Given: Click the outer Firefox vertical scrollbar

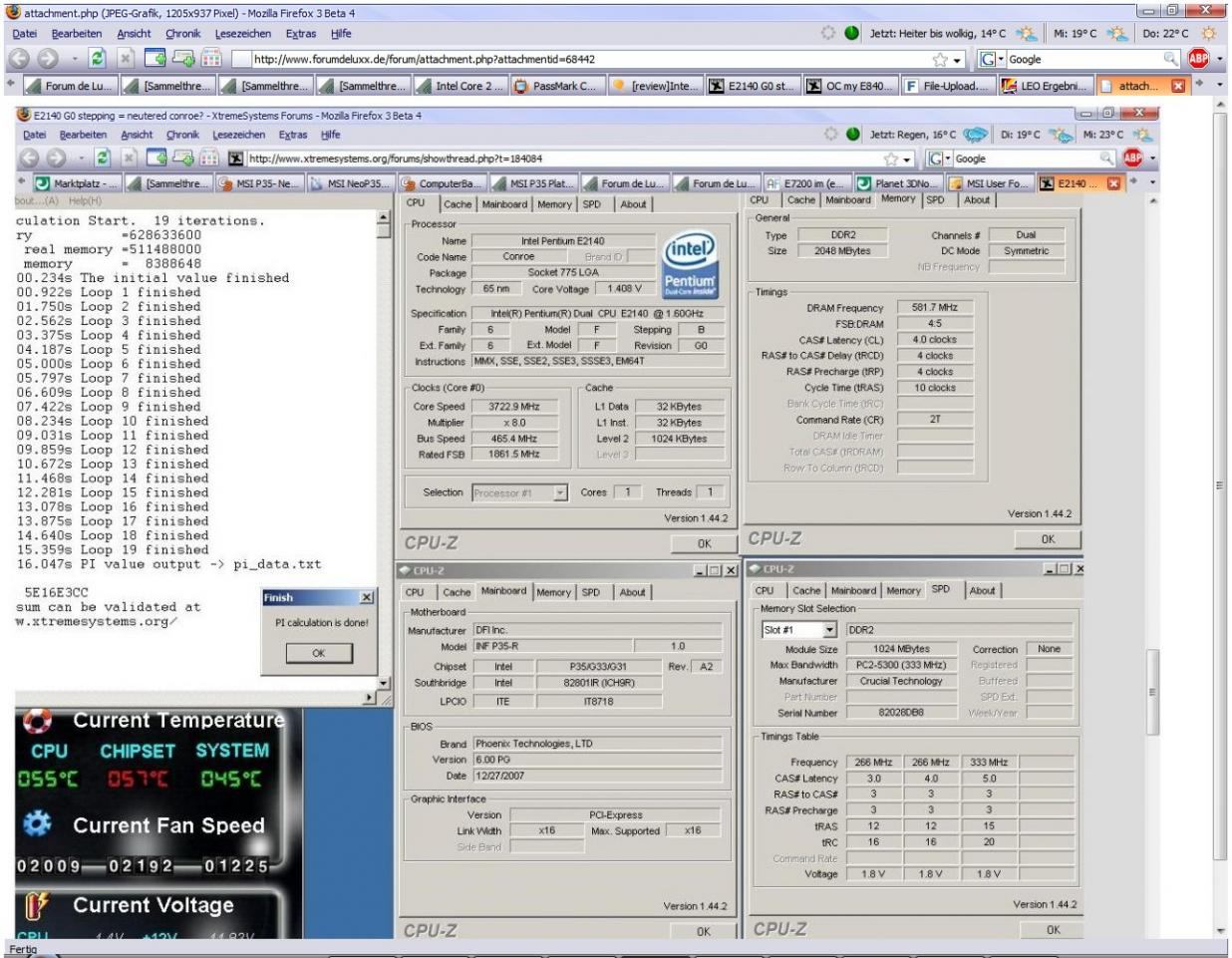Looking at the screenshot, I should coord(1221,486).
